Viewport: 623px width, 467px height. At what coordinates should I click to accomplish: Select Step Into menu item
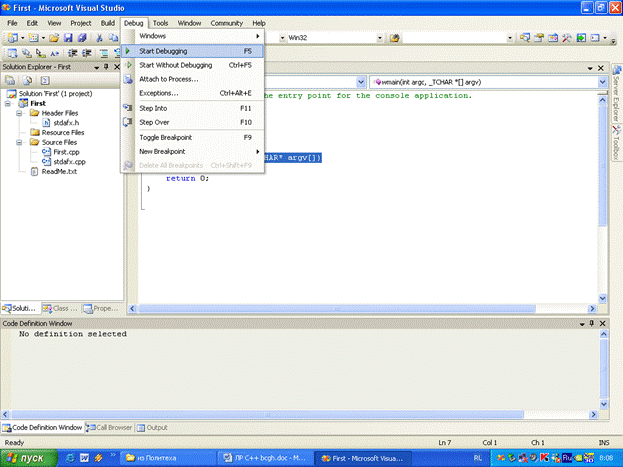tap(192, 108)
